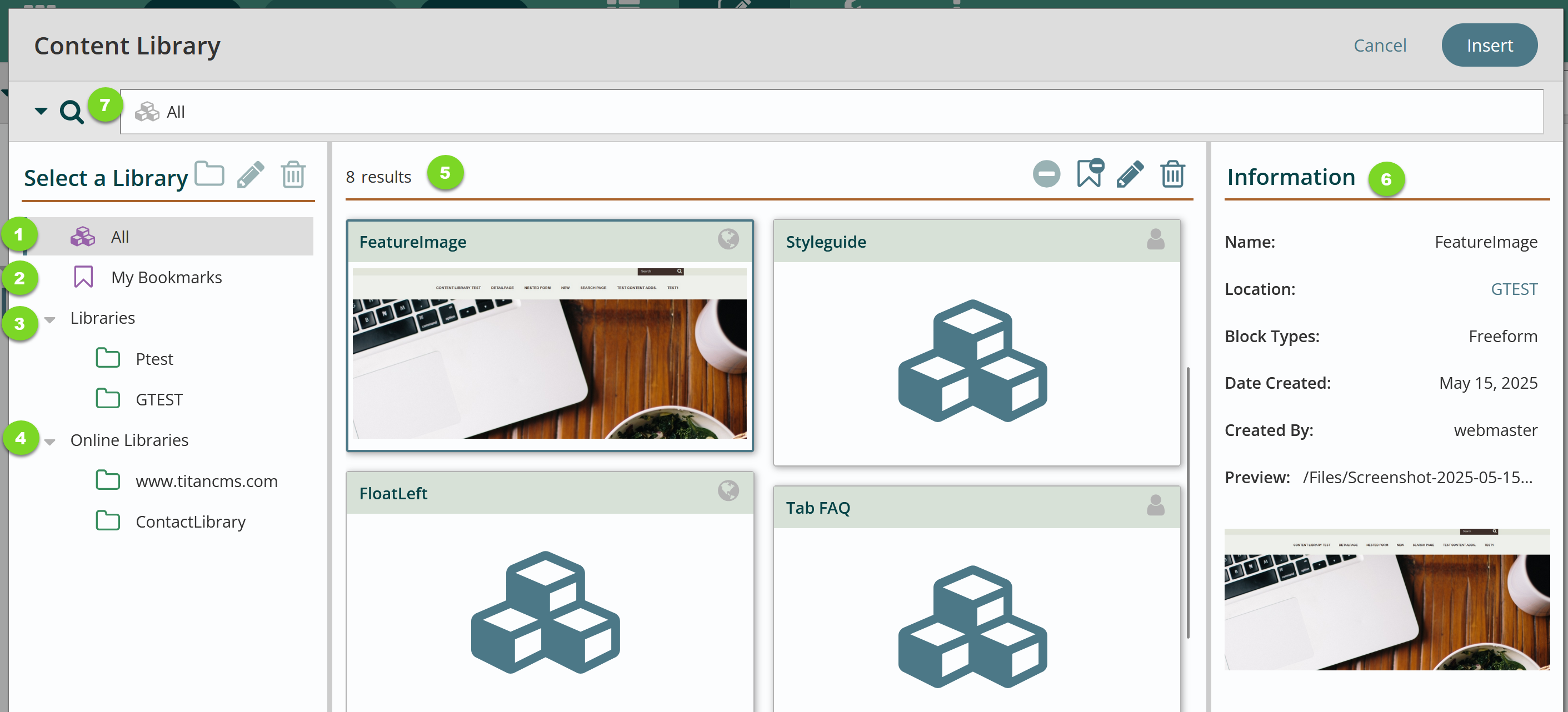Click the FloatLeft card globe icon
The height and width of the screenshot is (712, 1568).
pos(728,490)
